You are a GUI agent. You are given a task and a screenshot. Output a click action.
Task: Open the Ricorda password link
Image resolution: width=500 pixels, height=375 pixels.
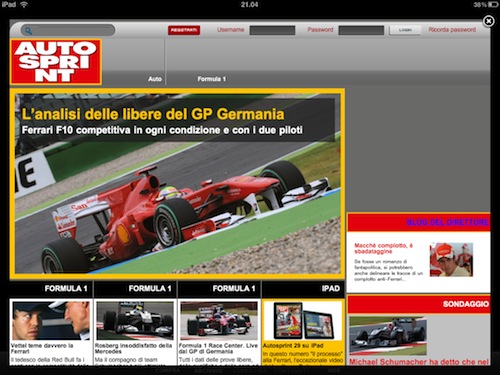(x=452, y=30)
